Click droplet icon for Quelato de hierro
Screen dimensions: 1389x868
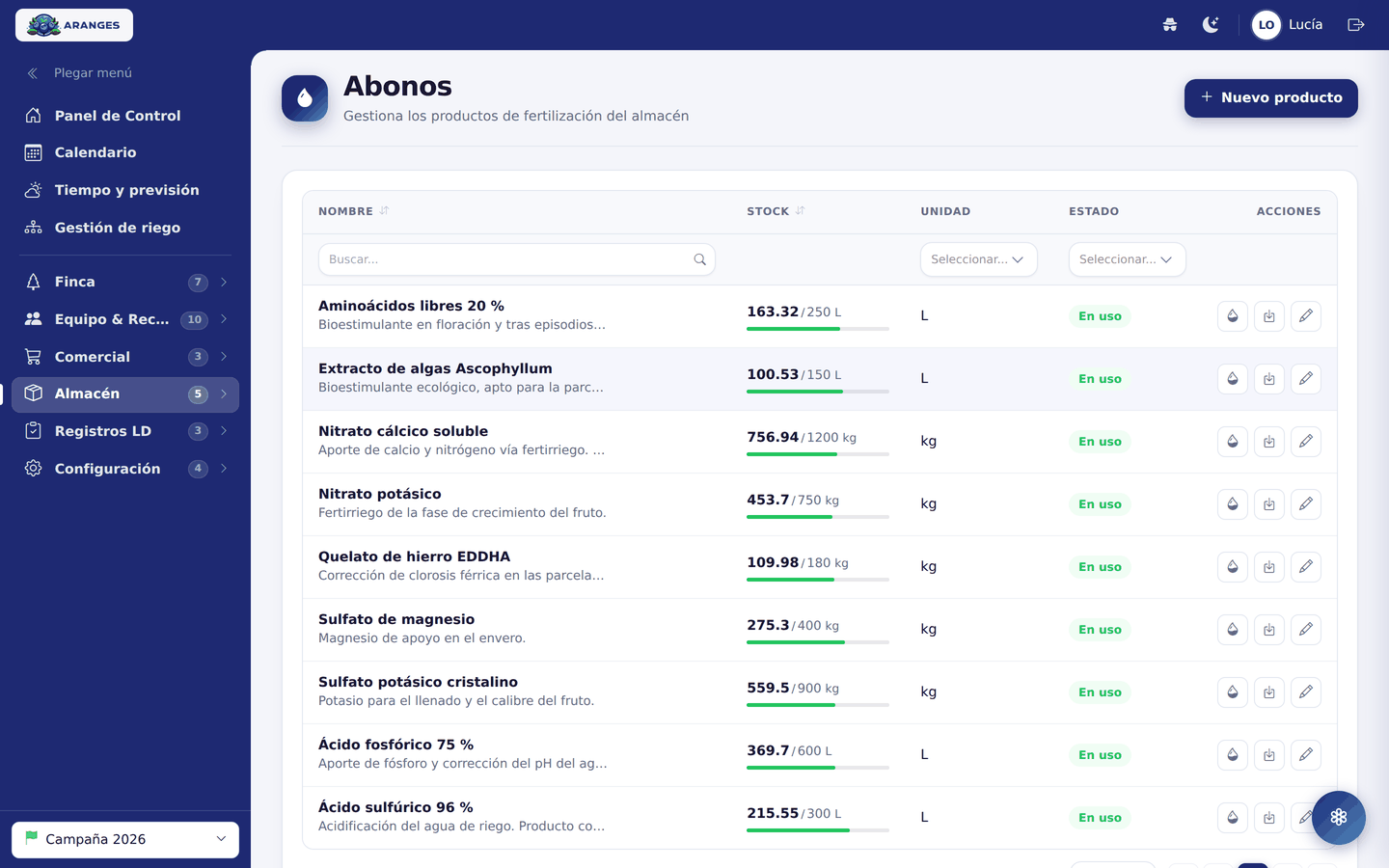coord(1233,567)
